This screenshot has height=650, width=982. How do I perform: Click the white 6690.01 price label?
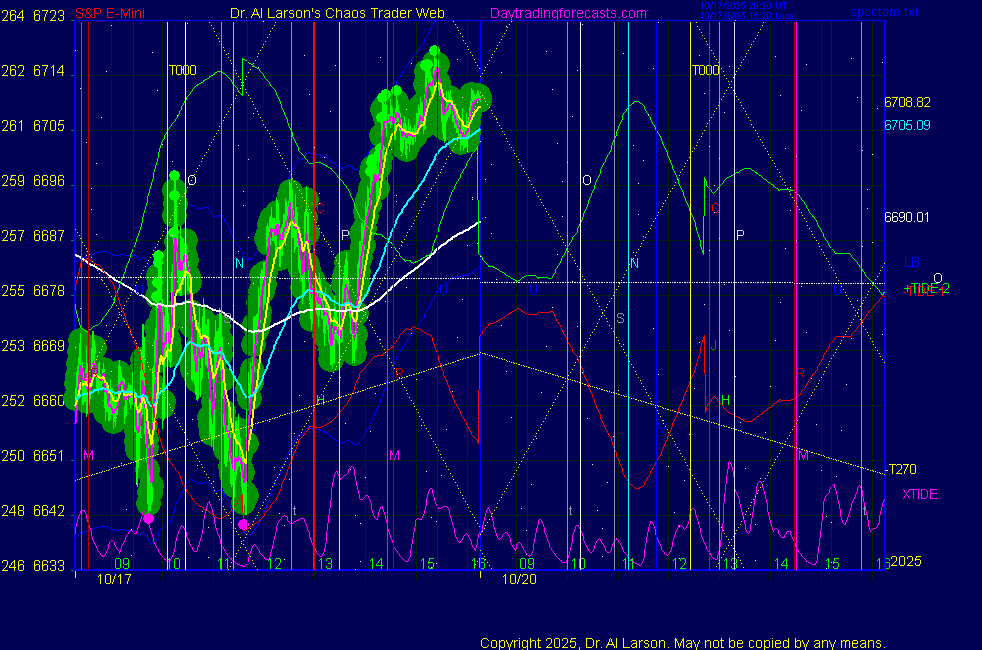click(x=907, y=217)
